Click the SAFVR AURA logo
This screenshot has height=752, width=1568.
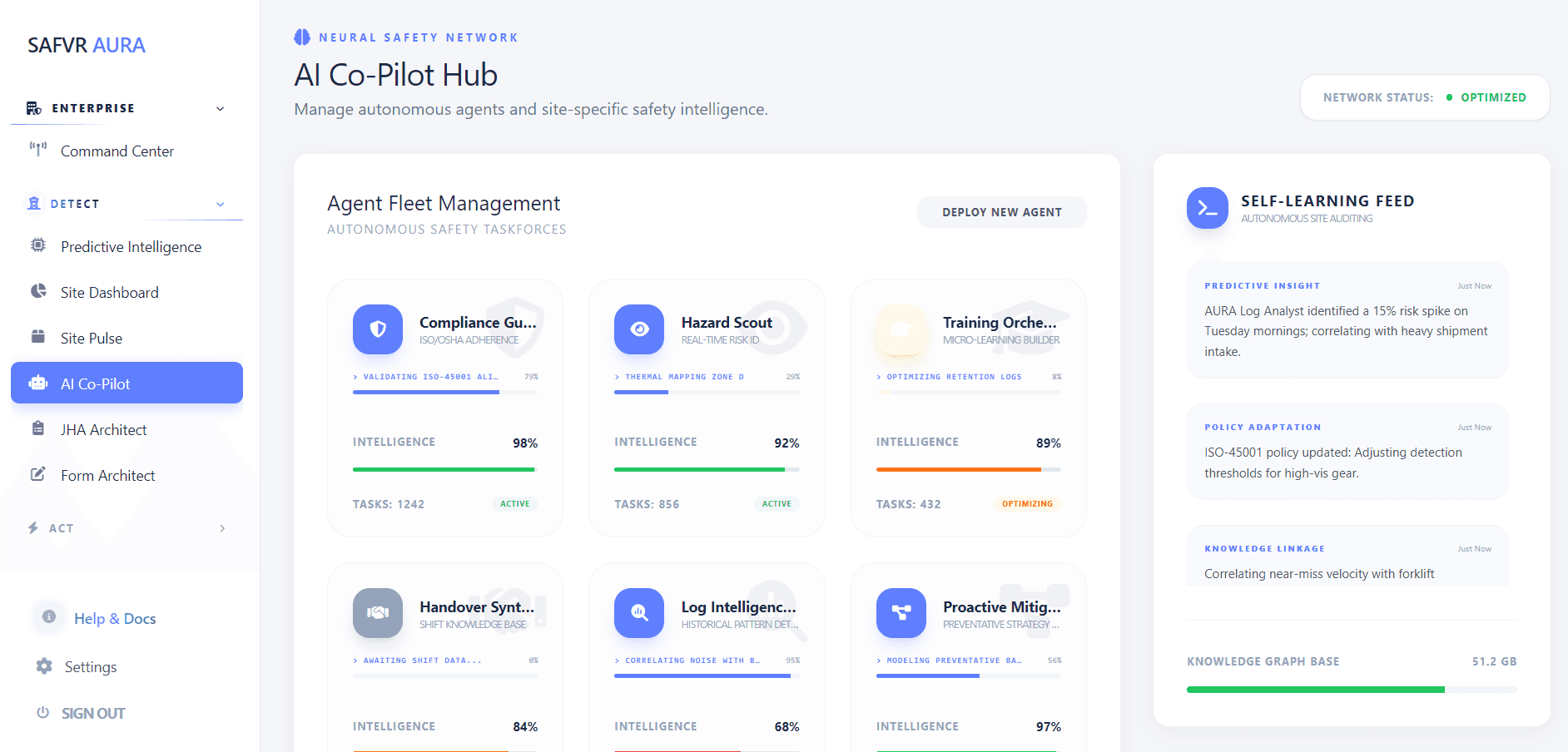pyautogui.click(x=87, y=45)
